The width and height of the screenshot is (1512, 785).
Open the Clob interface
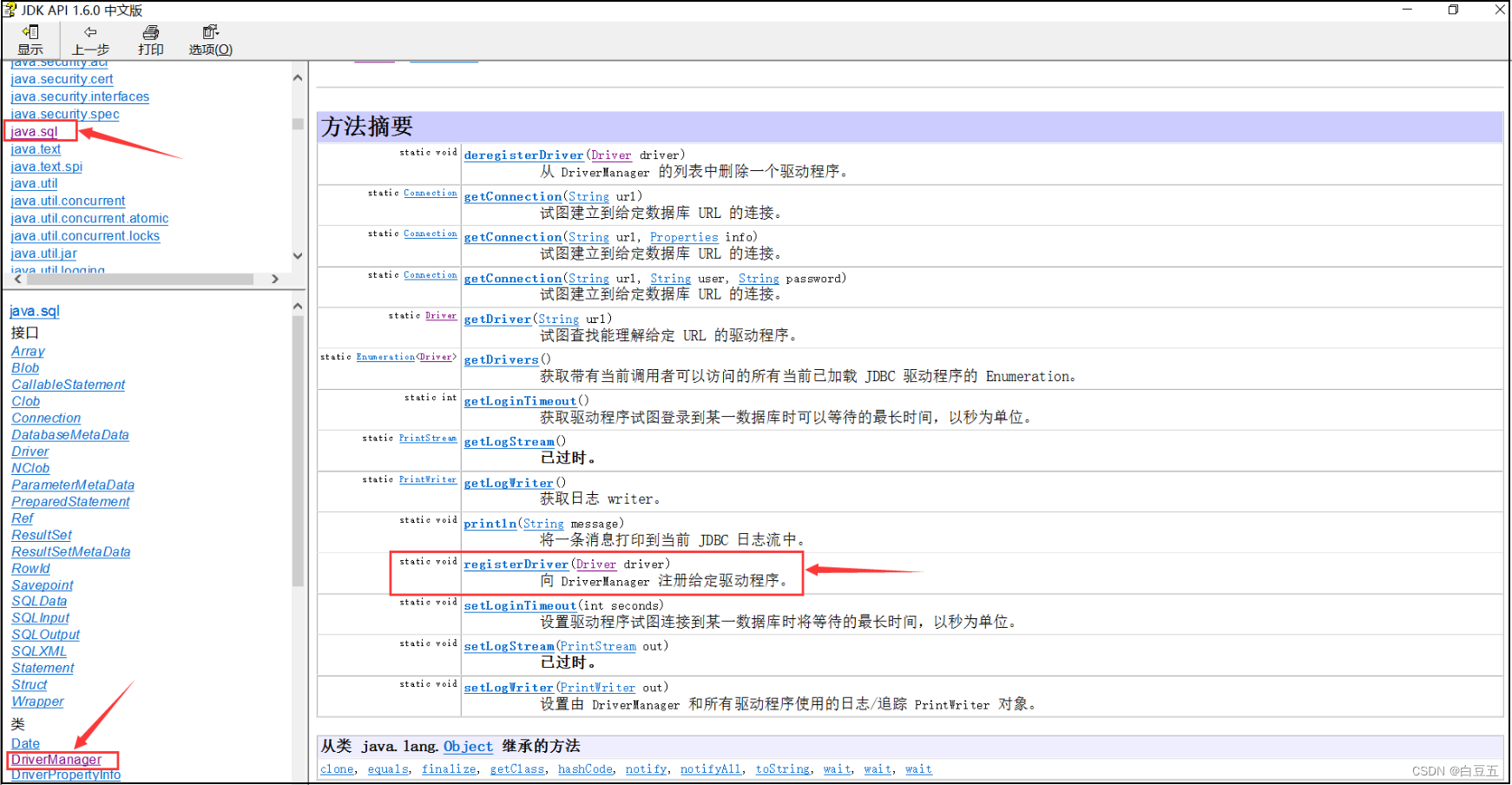(x=26, y=401)
